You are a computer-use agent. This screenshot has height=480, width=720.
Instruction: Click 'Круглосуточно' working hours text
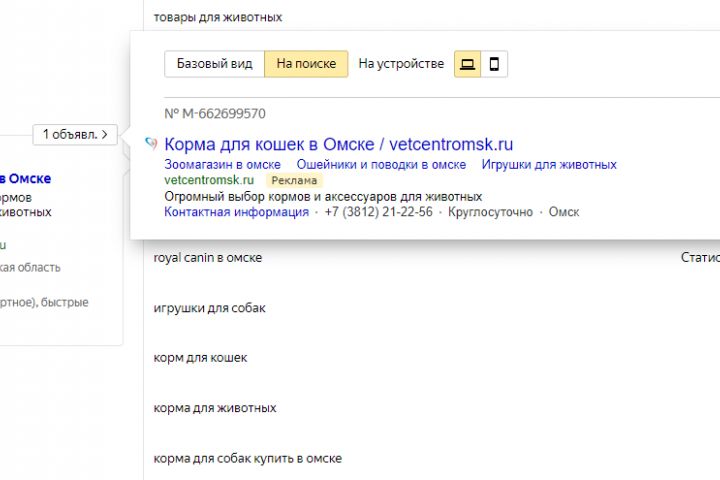pyautogui.click(x=490, y=212)
